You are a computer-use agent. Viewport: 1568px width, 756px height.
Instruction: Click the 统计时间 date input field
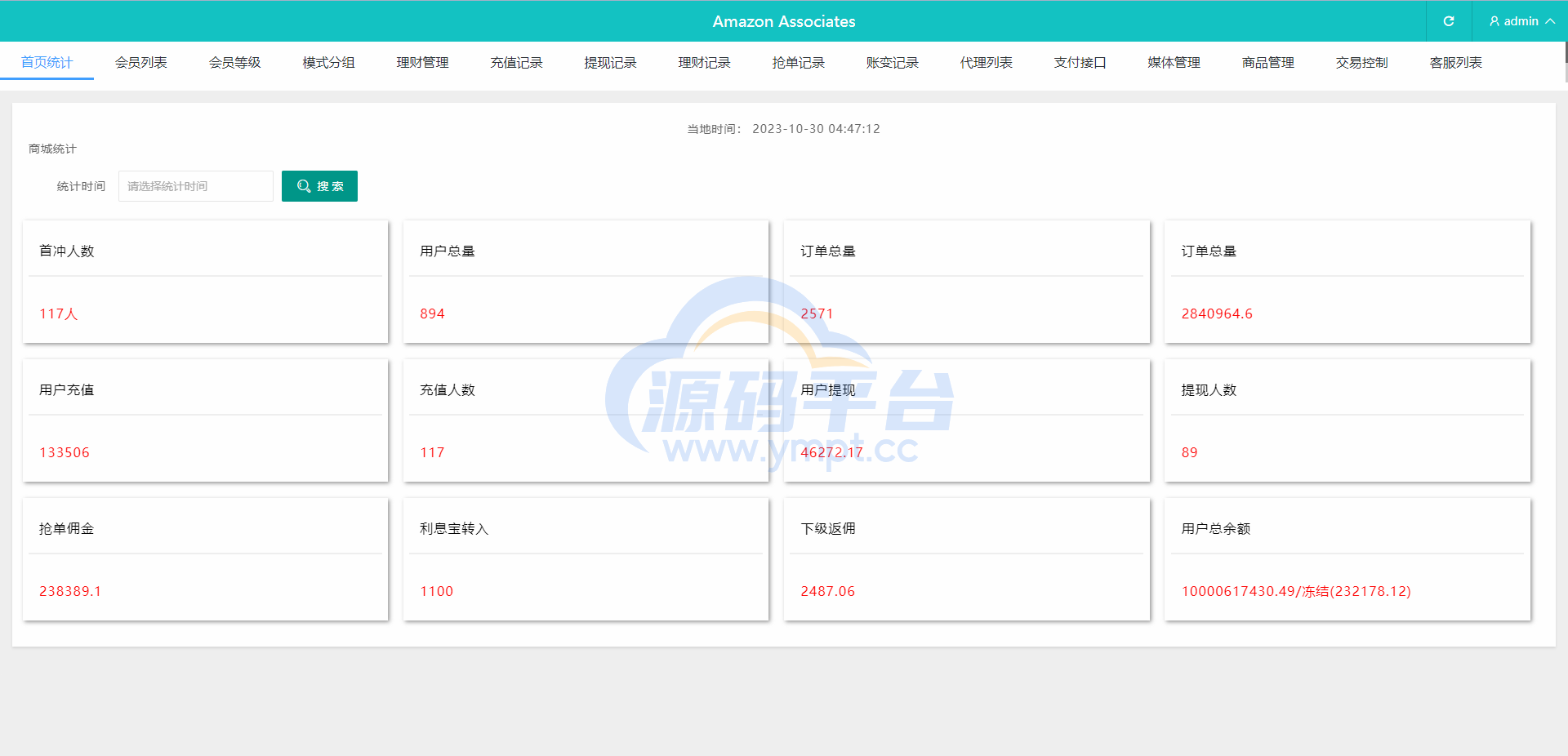pos(196,186)
